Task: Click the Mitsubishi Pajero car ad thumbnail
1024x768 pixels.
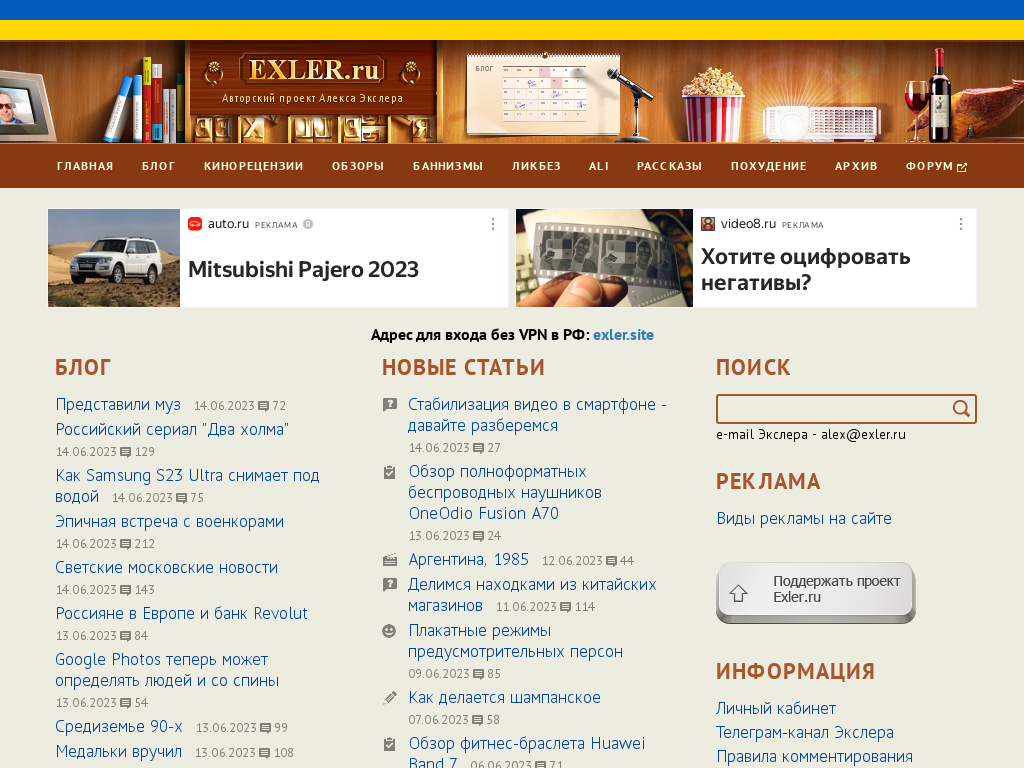Action: (114, 258)
